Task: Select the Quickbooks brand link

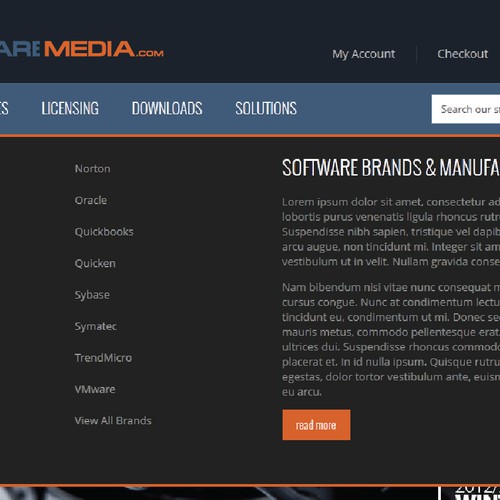Action: pyautogui.click(x=104, y=232)
